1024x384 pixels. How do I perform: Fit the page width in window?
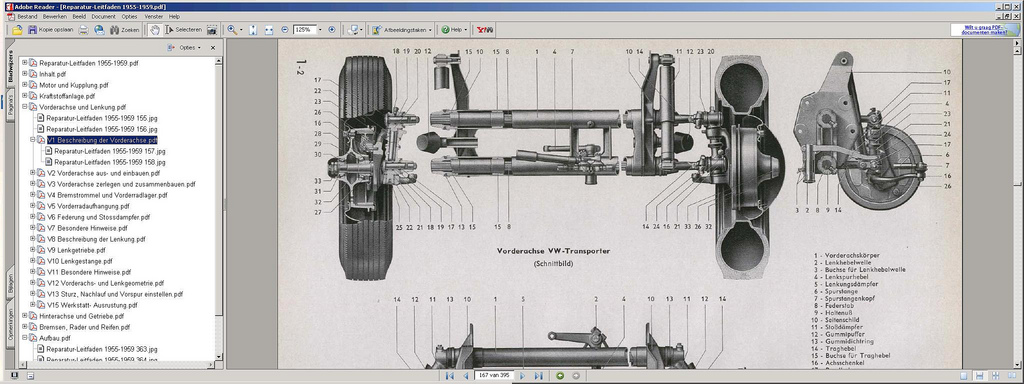click(268, 30)
